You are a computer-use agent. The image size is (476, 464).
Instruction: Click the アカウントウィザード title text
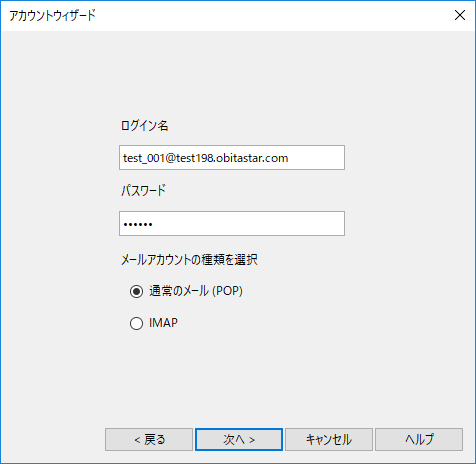click(52, 16)
